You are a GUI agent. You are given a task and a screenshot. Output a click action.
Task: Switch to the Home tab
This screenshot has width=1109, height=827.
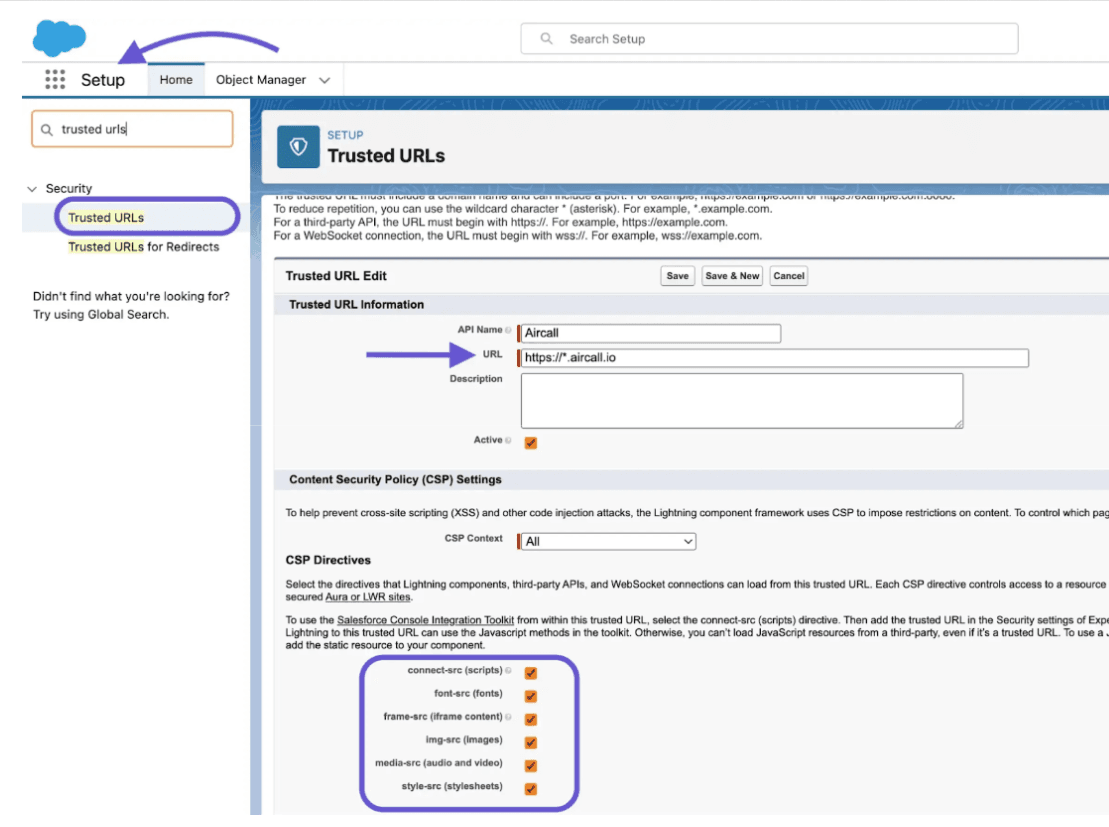[x=176, y=79]
